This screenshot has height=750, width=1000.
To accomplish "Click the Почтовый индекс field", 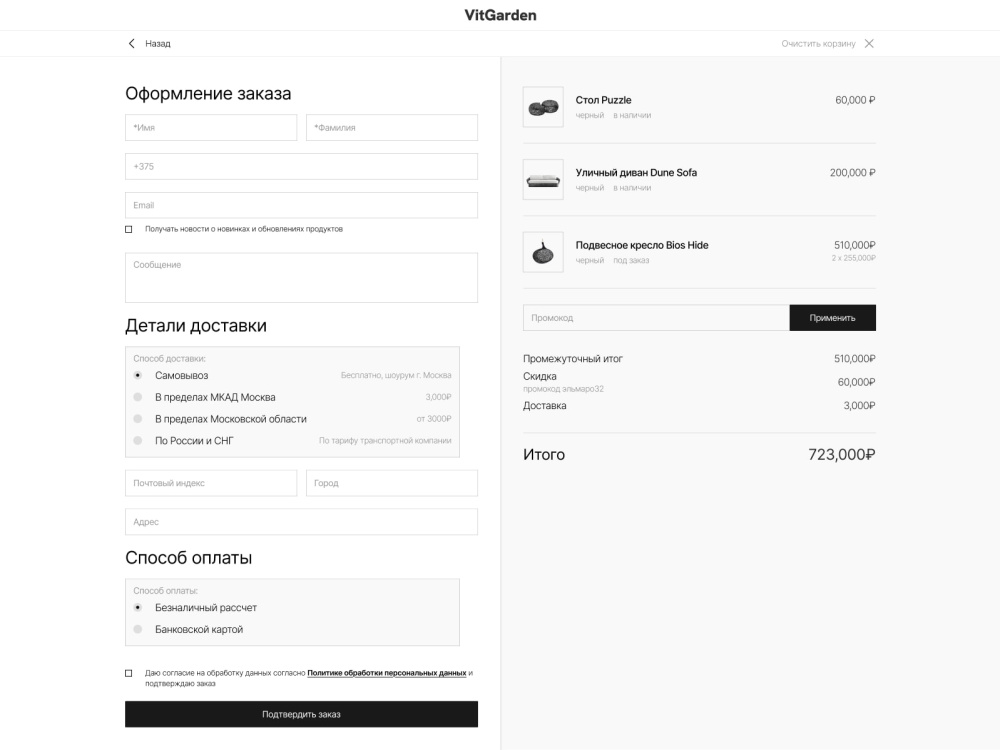I will point(211,483).
